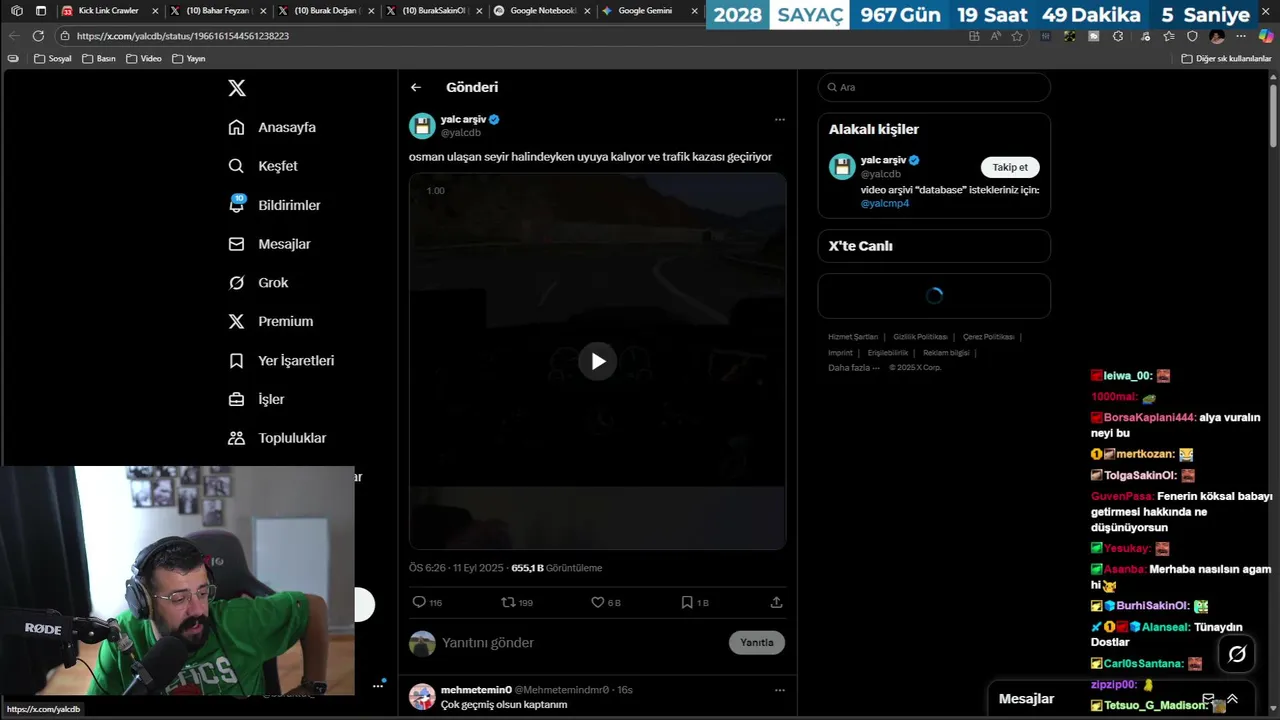
Task: Switch to Google NotebookLM tab
Action: (542, 10)
